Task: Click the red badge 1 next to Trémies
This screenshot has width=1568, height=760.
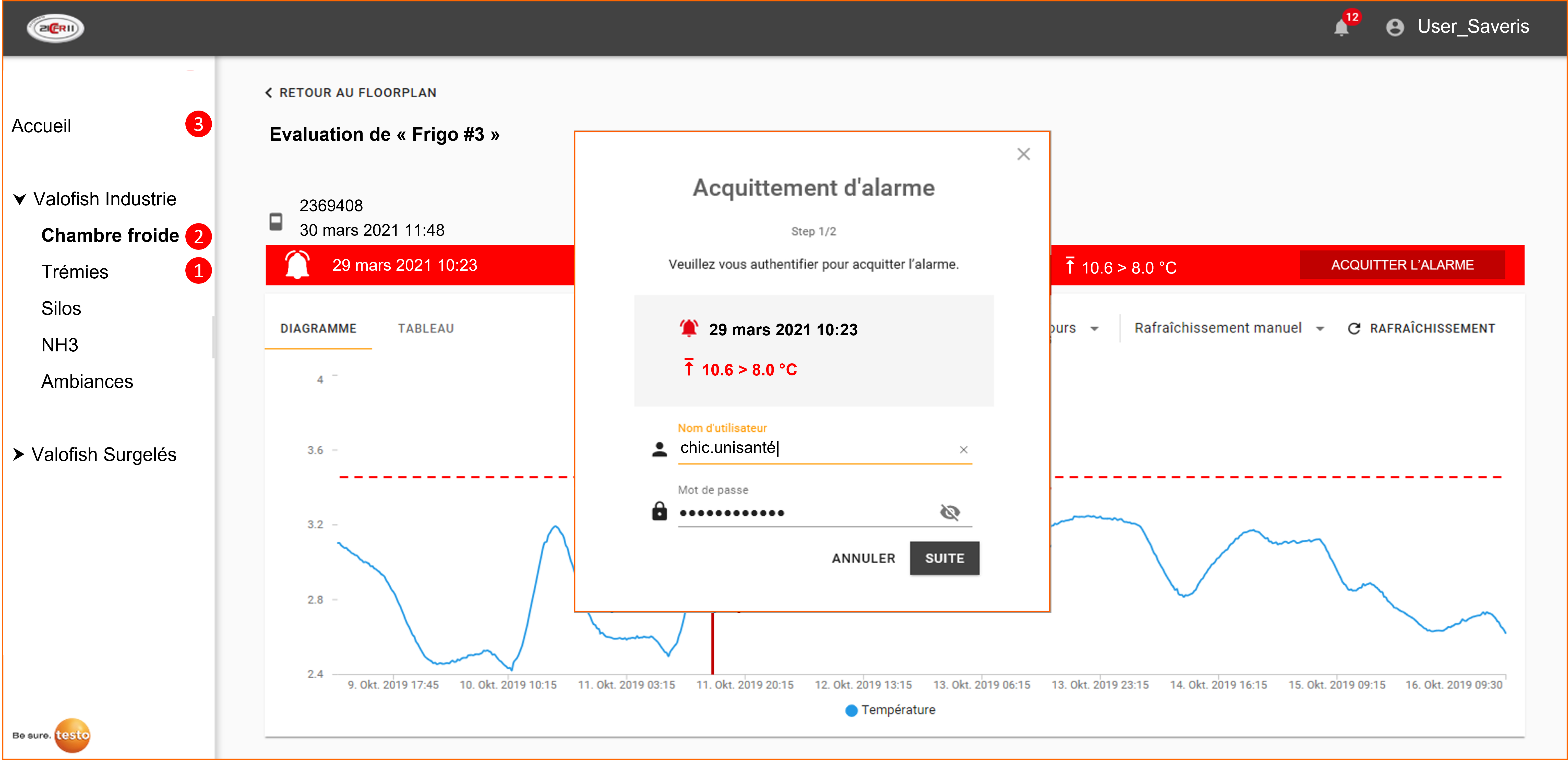Action: point(198,271)
